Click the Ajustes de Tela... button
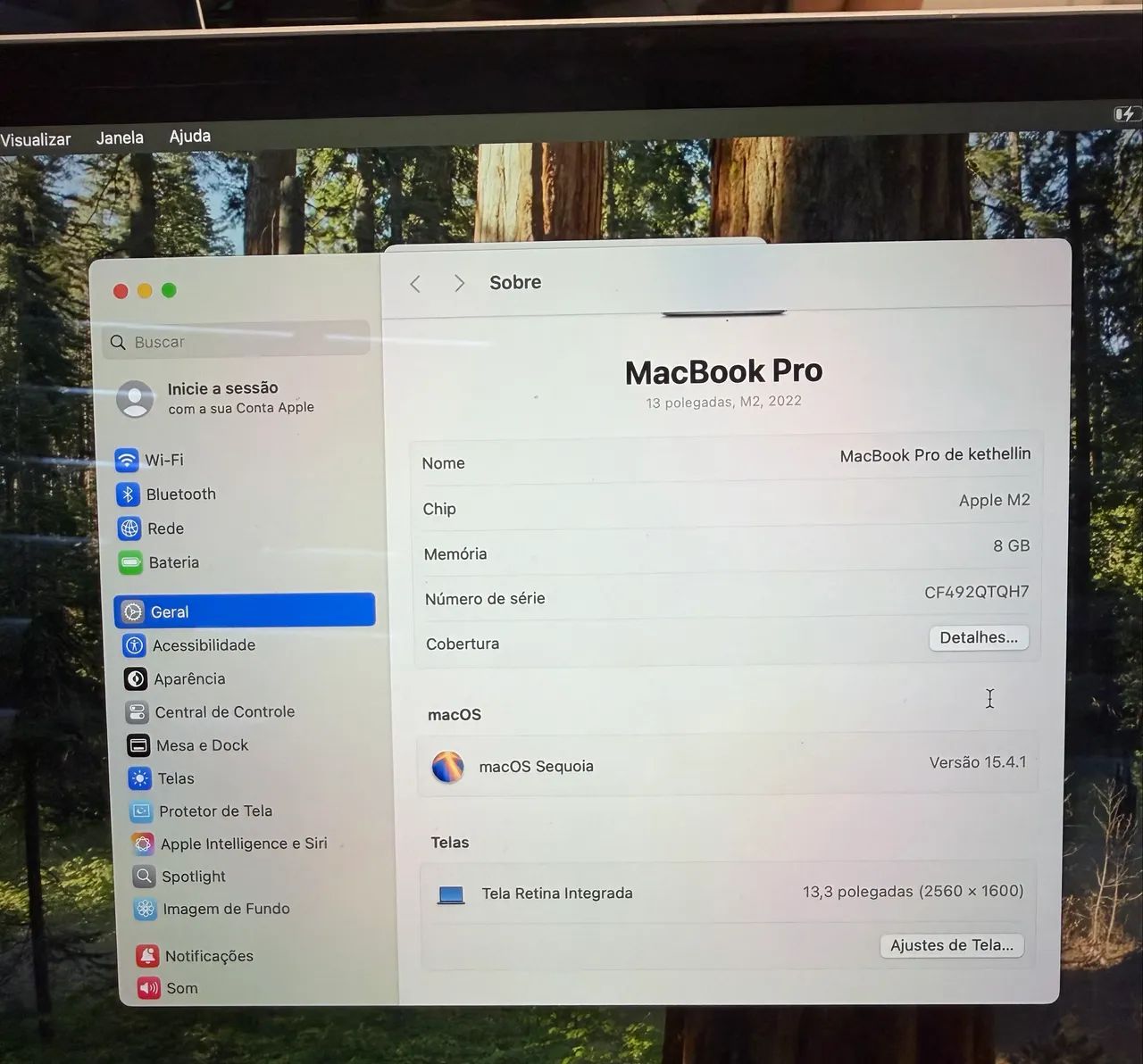The width and height of the screenshot is (1143, 1064). [952, 946]
